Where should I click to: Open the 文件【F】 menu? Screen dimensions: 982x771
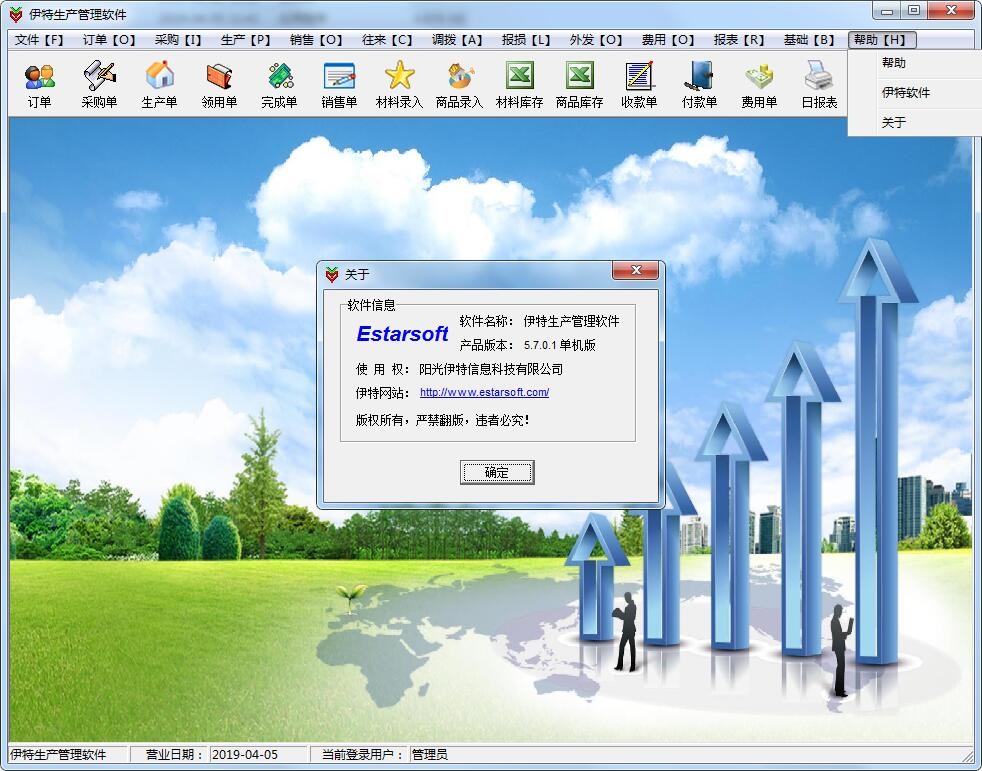pyautogui.click(x=38, y=40)
